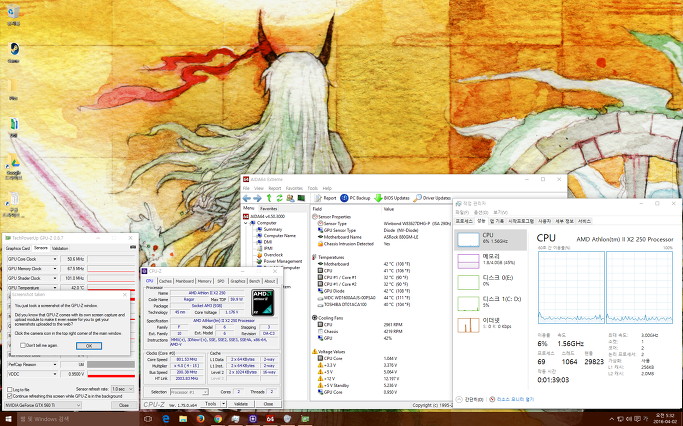The height and width of the screenshot is (426, 683).
Task: Switch to AIDA64 Favorites panel tab
Action: point(268,209)
